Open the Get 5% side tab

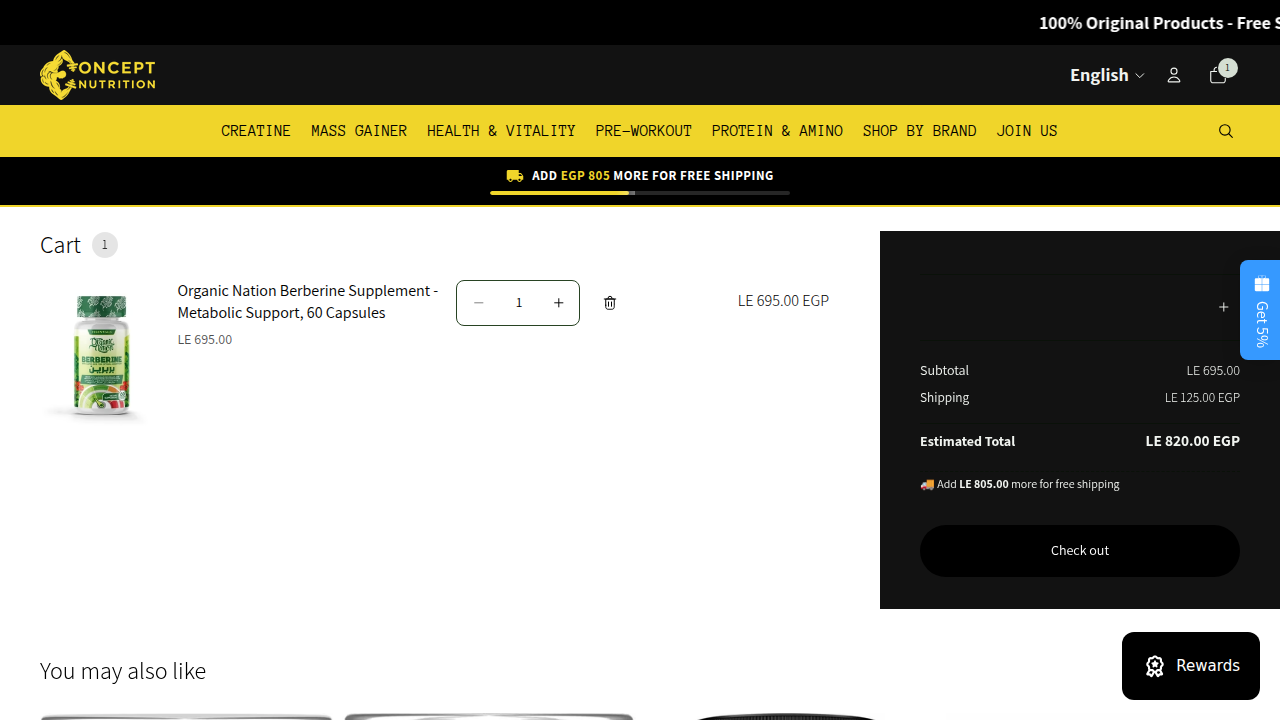coord(1261,310)
